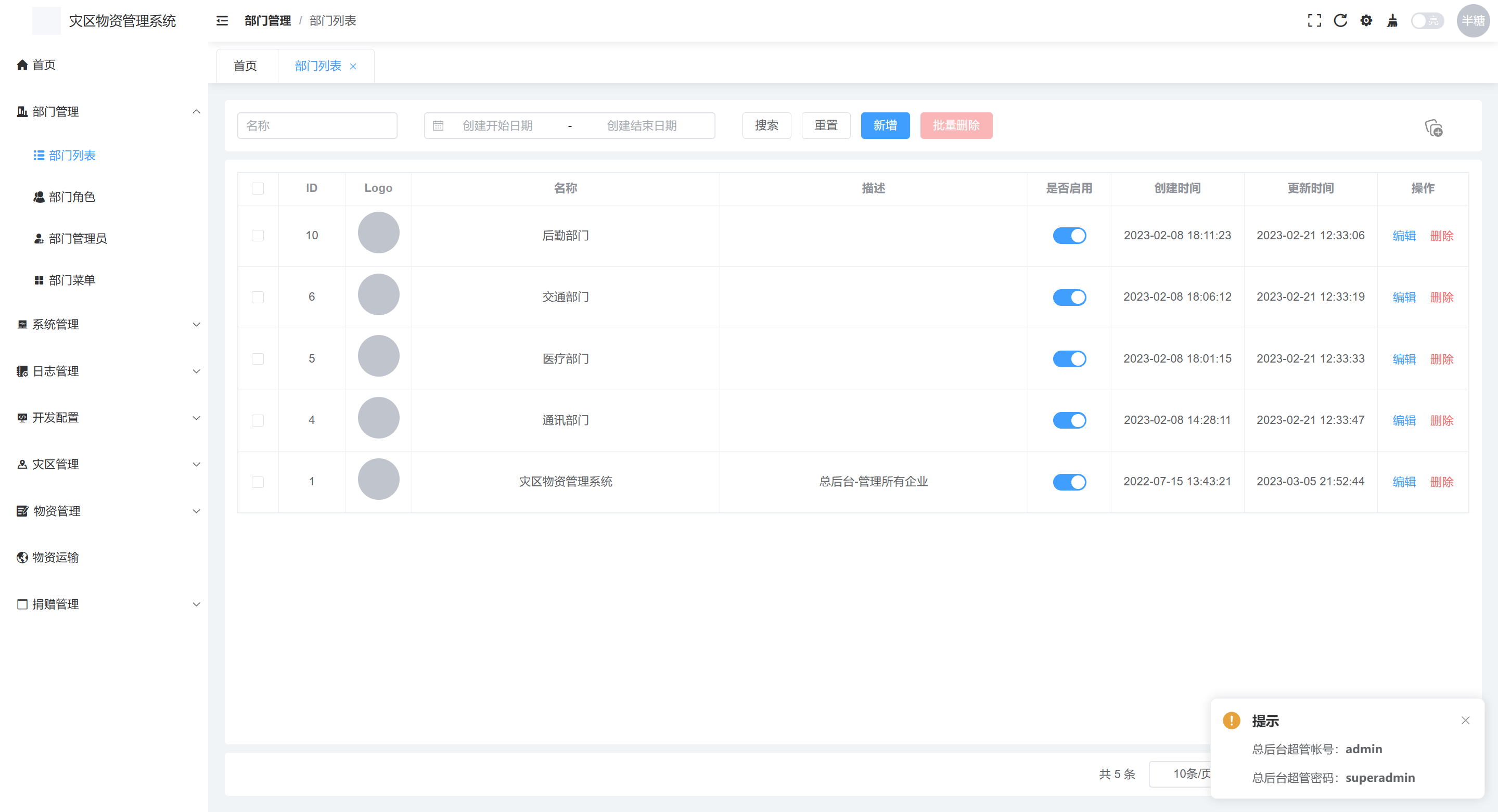Open 物资运输 in the sidebar
The height and width of the screenshot is (812, 1498).
pos(104,558)
